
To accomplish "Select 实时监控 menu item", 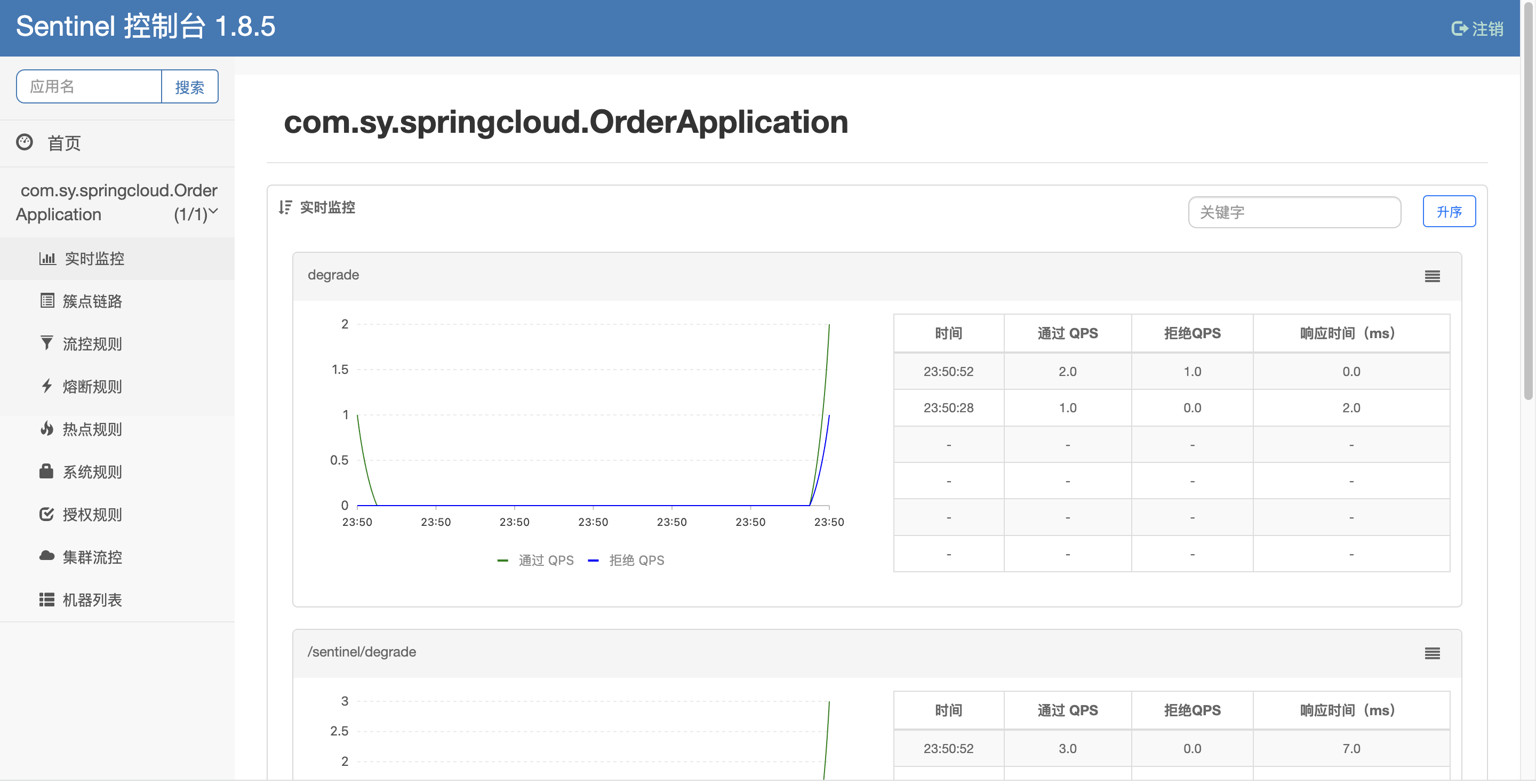I will (x=117, y=258).
